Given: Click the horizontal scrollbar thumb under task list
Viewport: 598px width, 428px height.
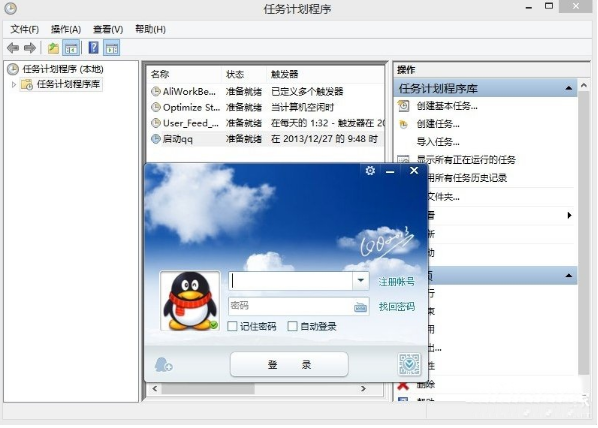Looking at the screenshot, I should point(208,389).
